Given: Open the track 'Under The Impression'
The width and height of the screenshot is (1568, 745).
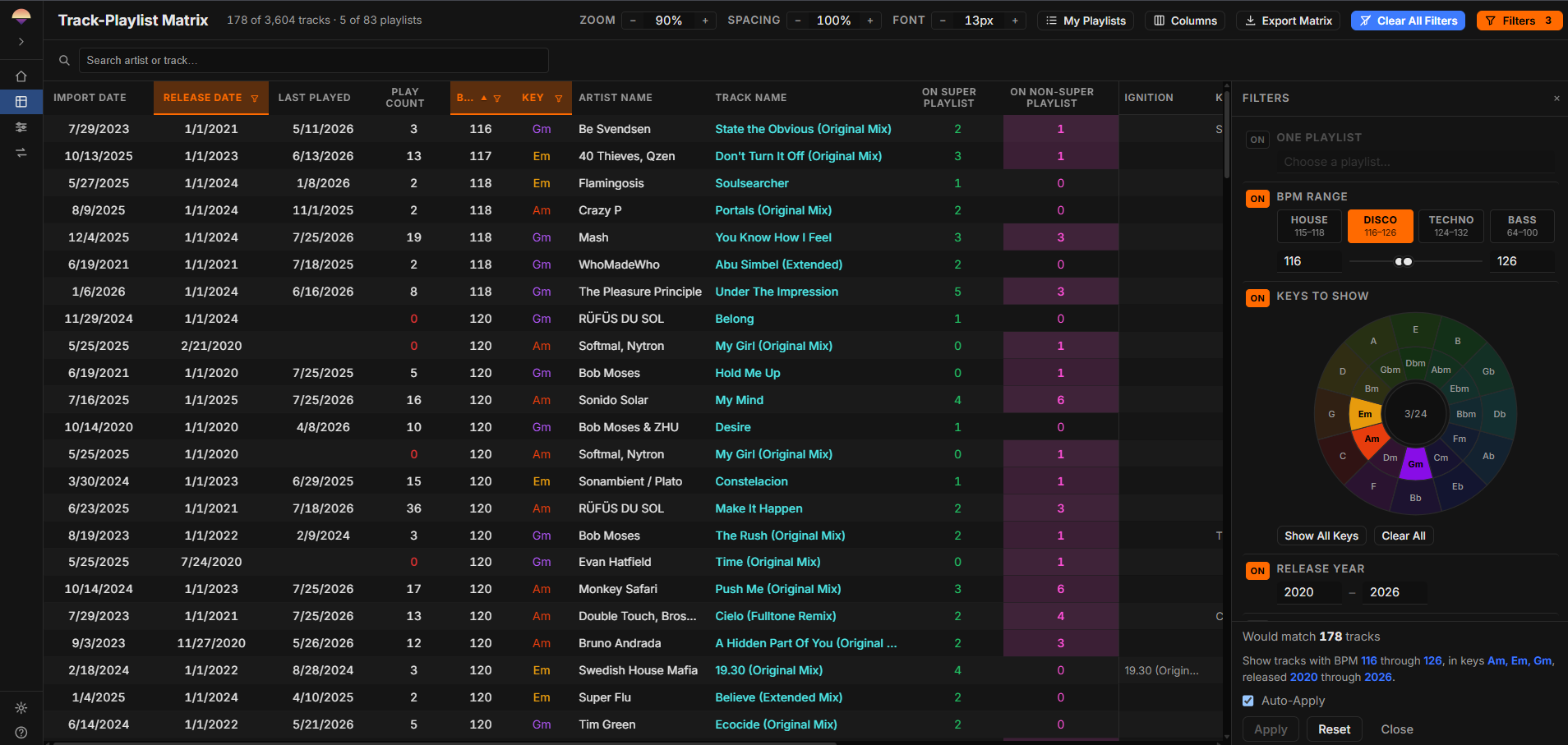Looking at the screenshot, I should coord(777,292).
